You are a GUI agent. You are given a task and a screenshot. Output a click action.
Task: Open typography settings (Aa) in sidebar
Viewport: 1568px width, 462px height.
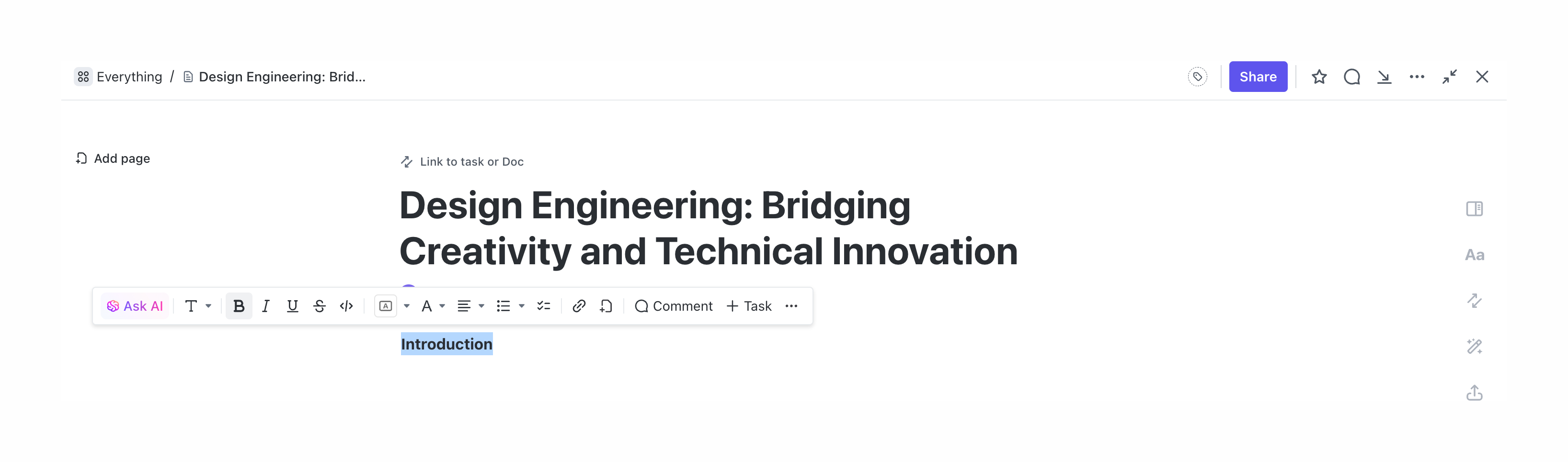click(x=1474, y=255)
